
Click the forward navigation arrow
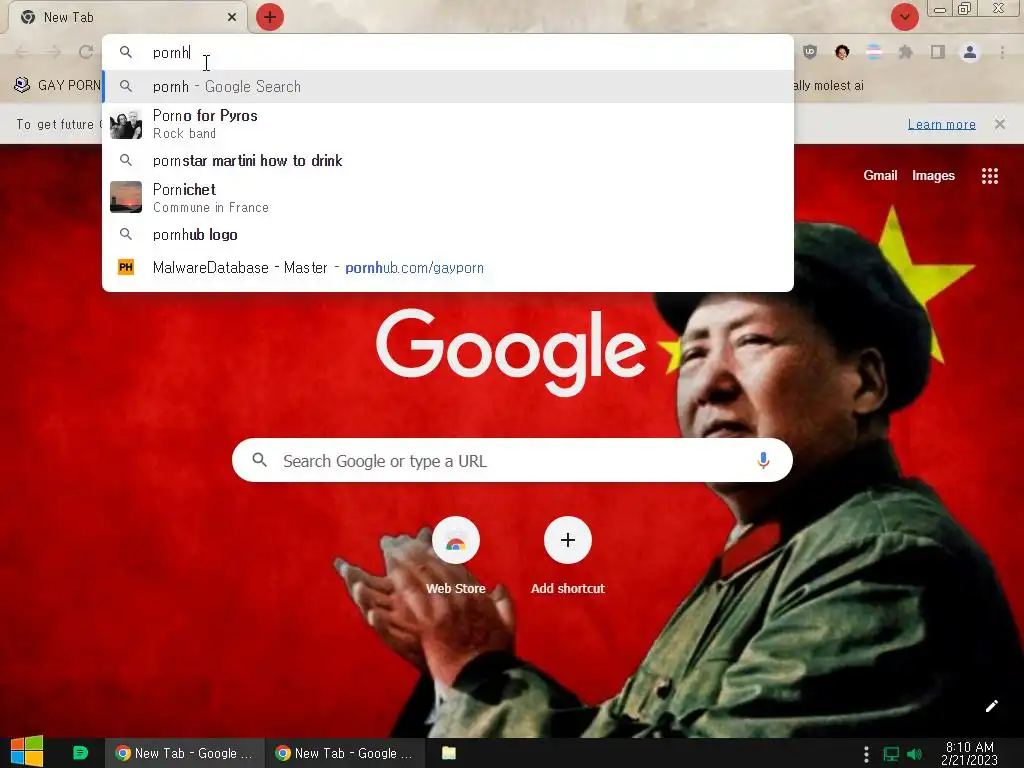(x=54, y=52)
